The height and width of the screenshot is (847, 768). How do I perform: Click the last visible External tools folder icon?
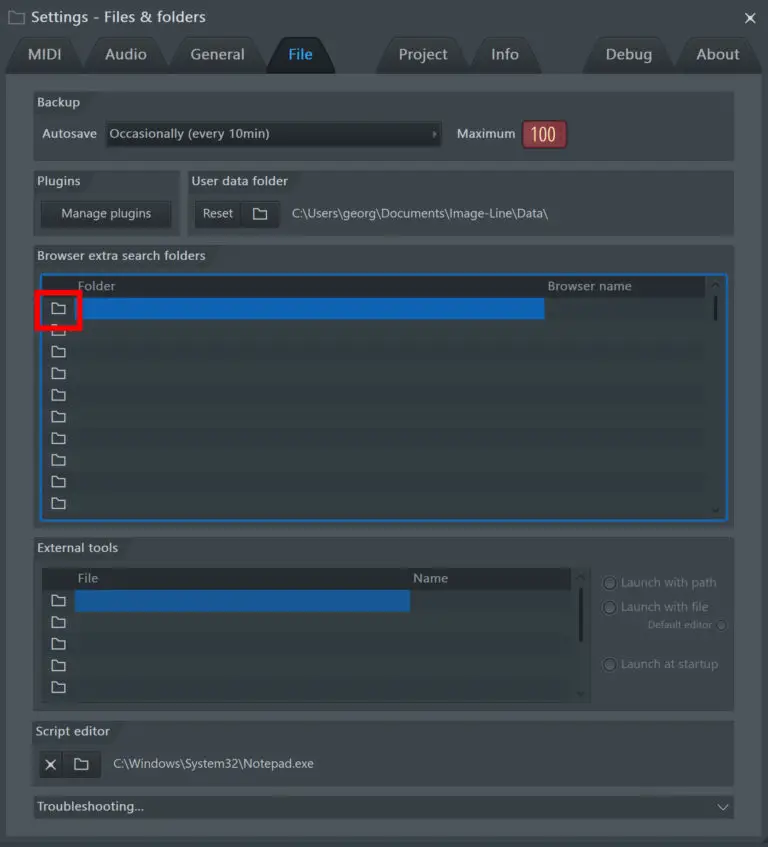(58, 687)
